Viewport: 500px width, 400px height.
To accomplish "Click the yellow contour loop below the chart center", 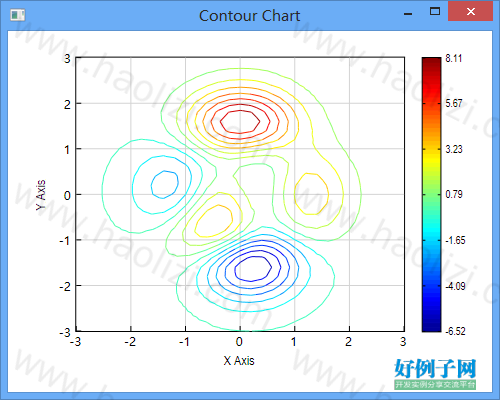I will click(213, 221).
